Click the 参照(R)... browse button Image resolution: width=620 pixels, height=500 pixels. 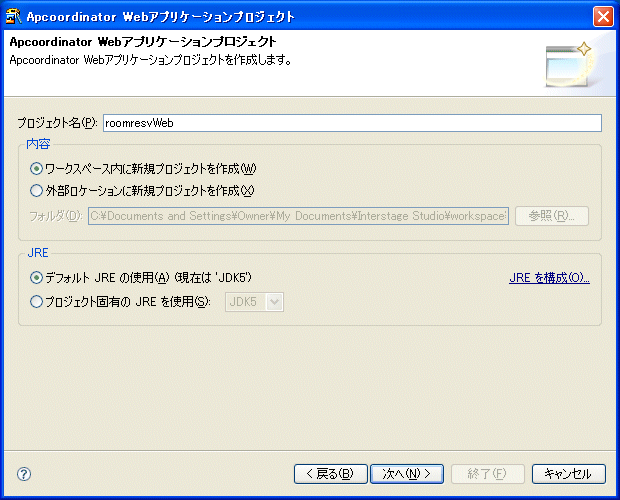point(552,216)
